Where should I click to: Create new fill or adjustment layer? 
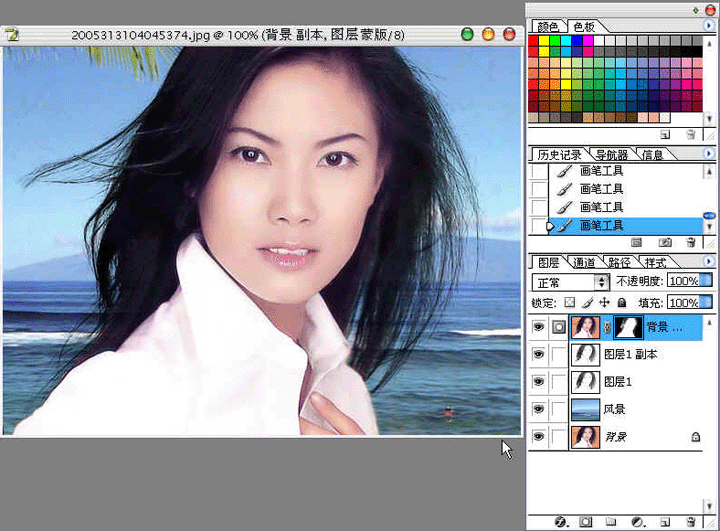click(x=638, y=522)
